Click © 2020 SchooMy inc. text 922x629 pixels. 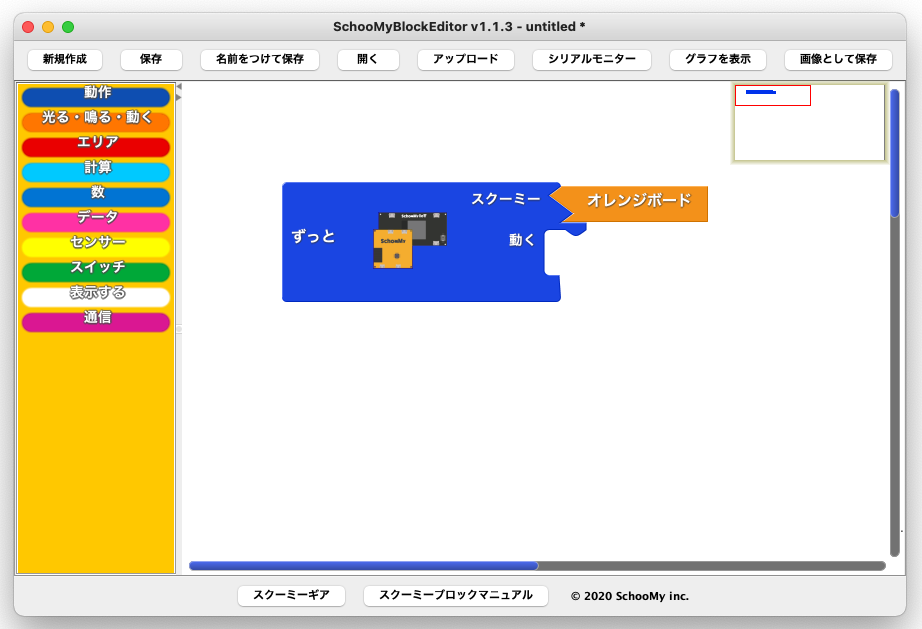coord(630,596)
